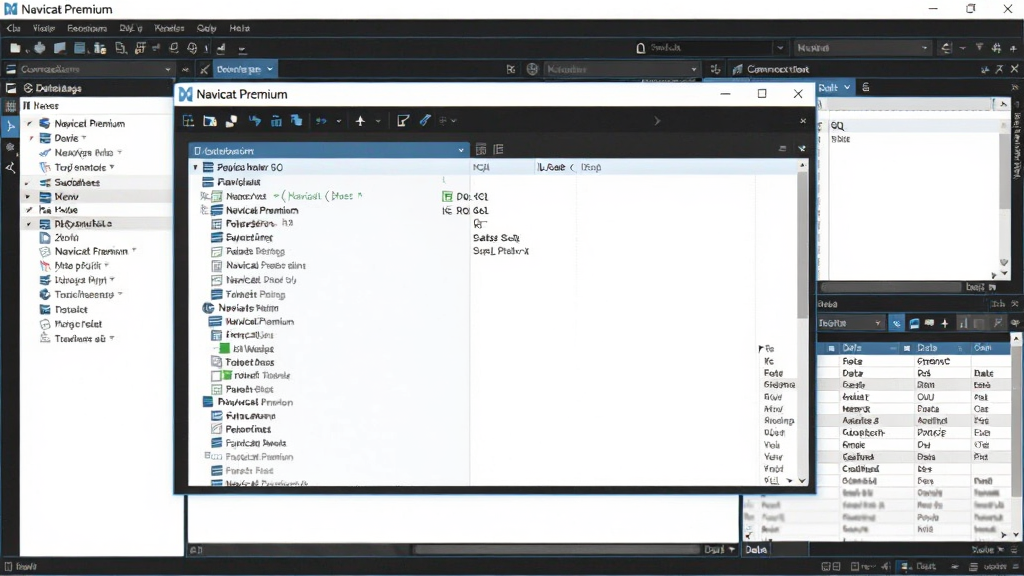Click the right chevron arrow in dialog toolbar
Viewport: 1024px width, 576px height.
point(657,121)
